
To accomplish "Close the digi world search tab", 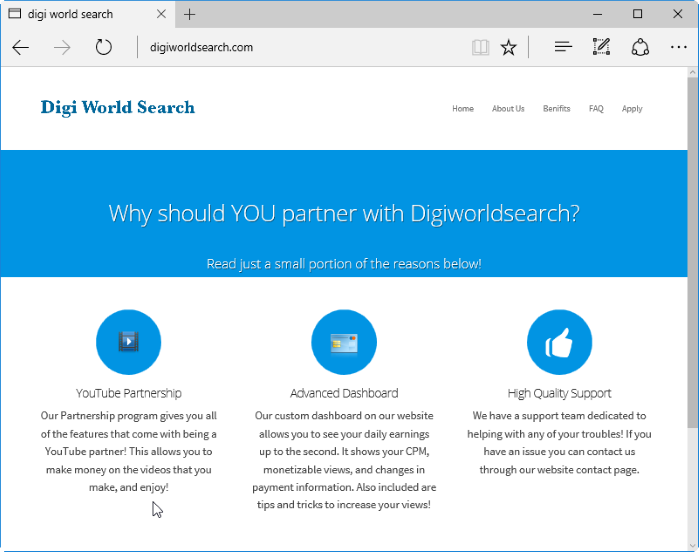I will [x=161, y=14].
